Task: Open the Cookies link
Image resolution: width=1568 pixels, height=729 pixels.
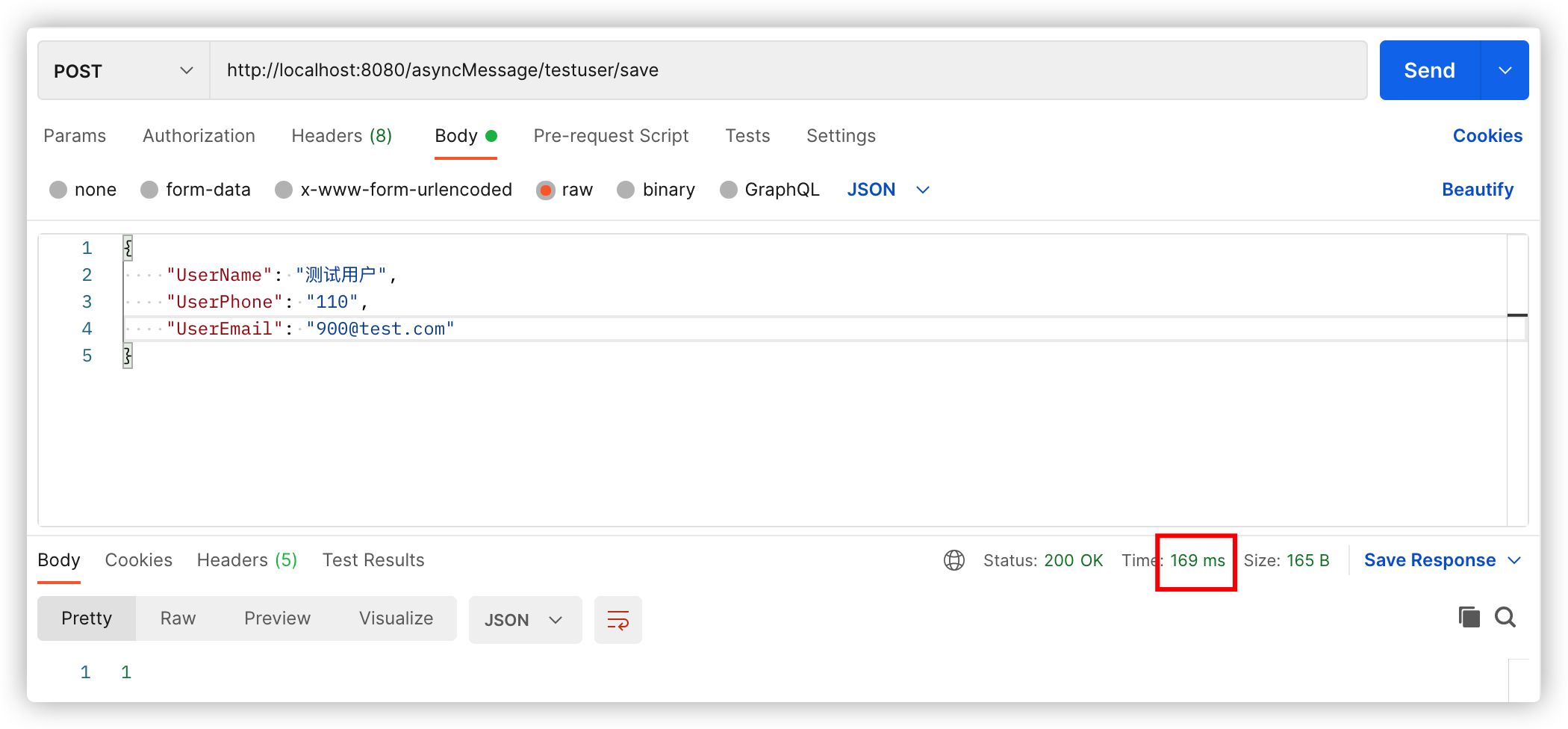Action: coord(1487,136)
